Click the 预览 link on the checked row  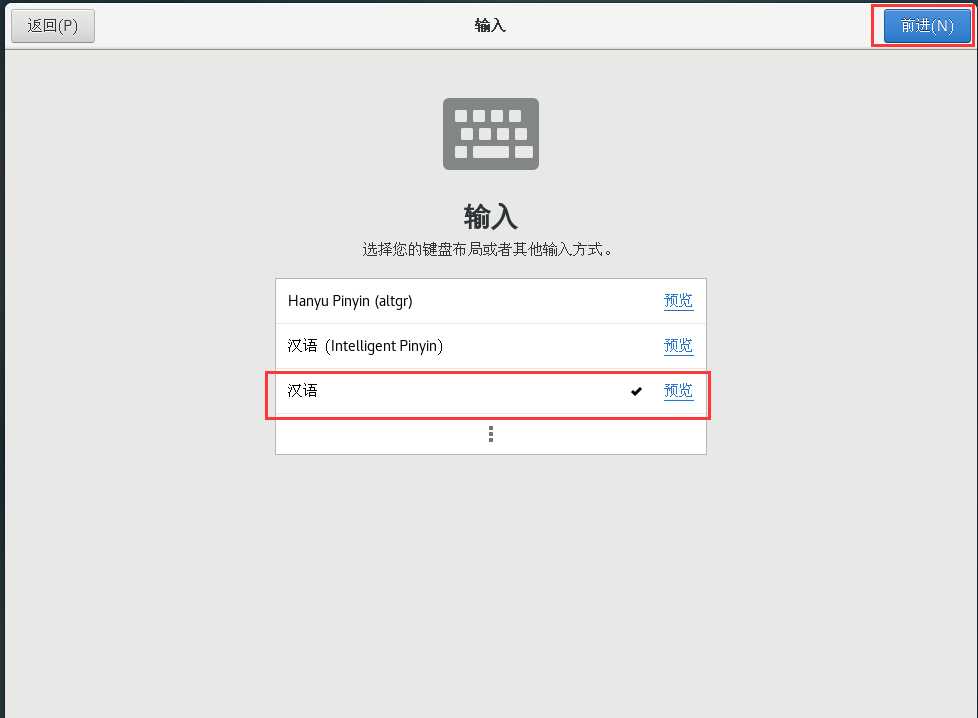(x=678, y=391)
